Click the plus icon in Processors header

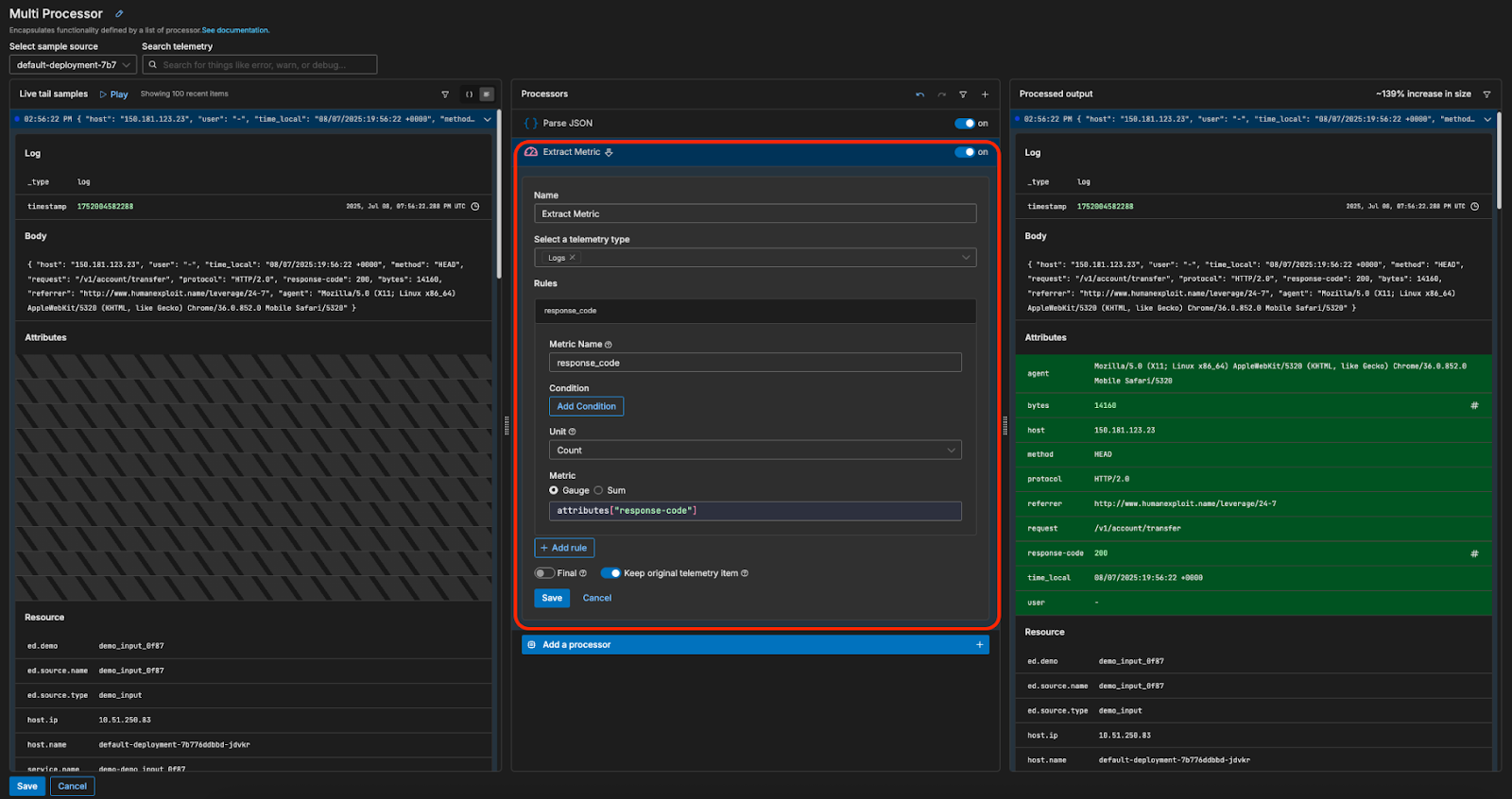[x=985, y=94]
